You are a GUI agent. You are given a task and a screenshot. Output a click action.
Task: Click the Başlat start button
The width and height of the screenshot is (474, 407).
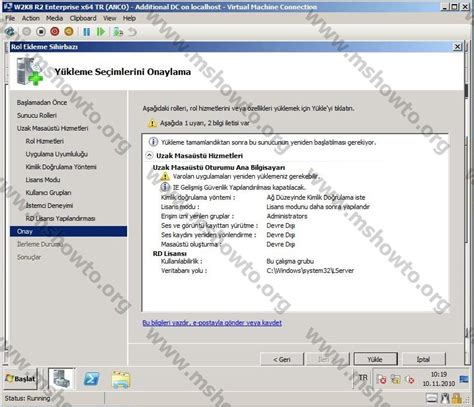pos(20,379)
